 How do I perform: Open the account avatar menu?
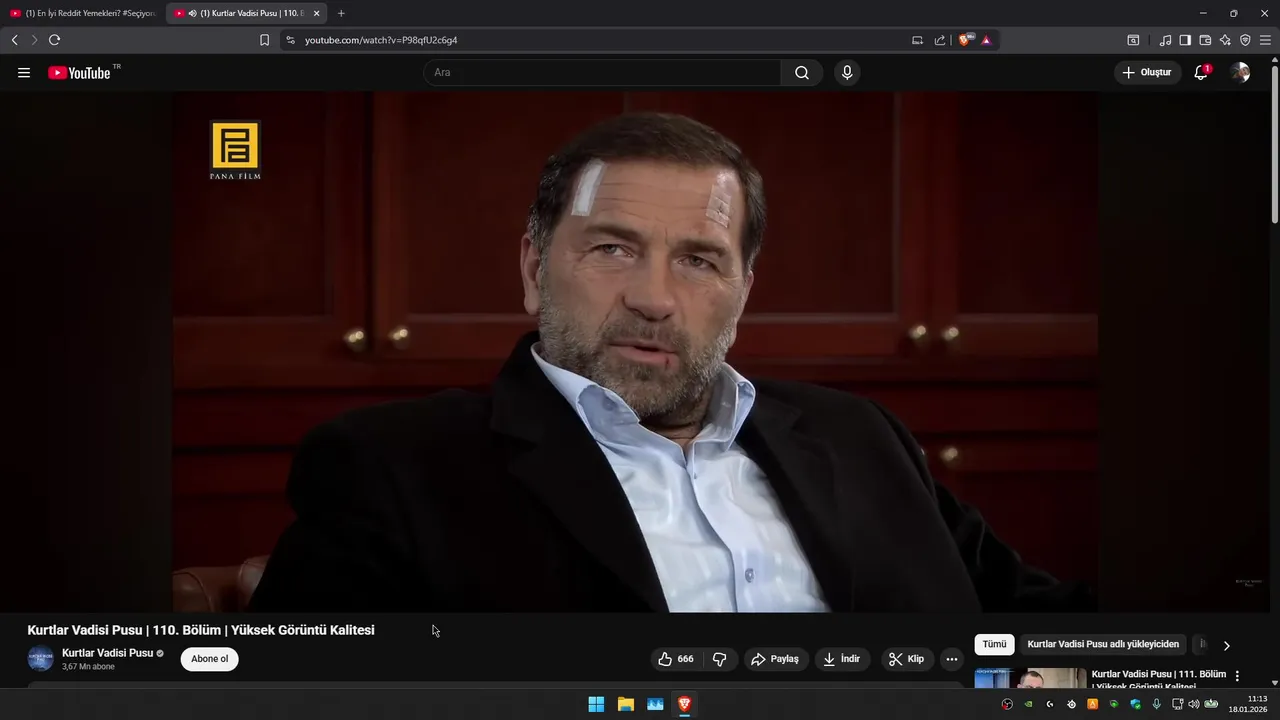pos(1240,73)
